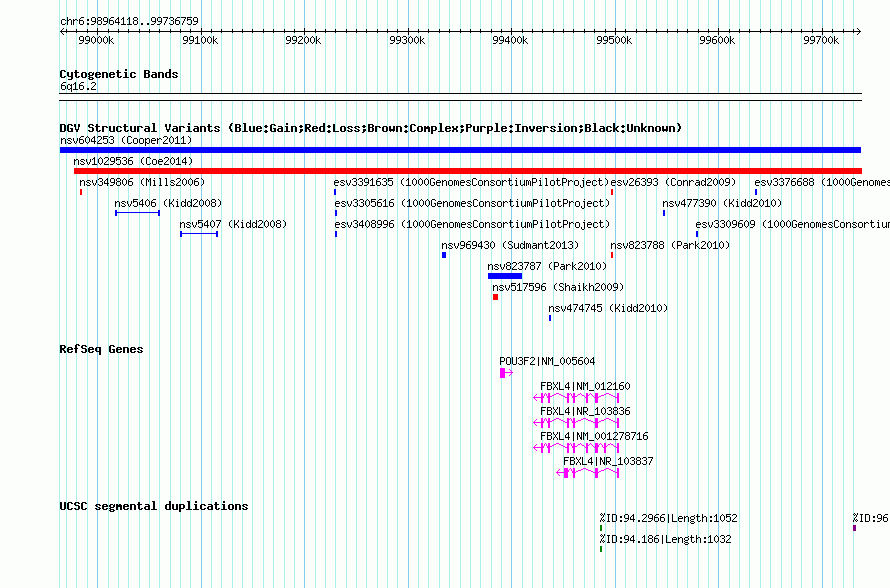Screen dimensions: 890x588
Task: Open the esv3309609 variant label
Action: 792,224
